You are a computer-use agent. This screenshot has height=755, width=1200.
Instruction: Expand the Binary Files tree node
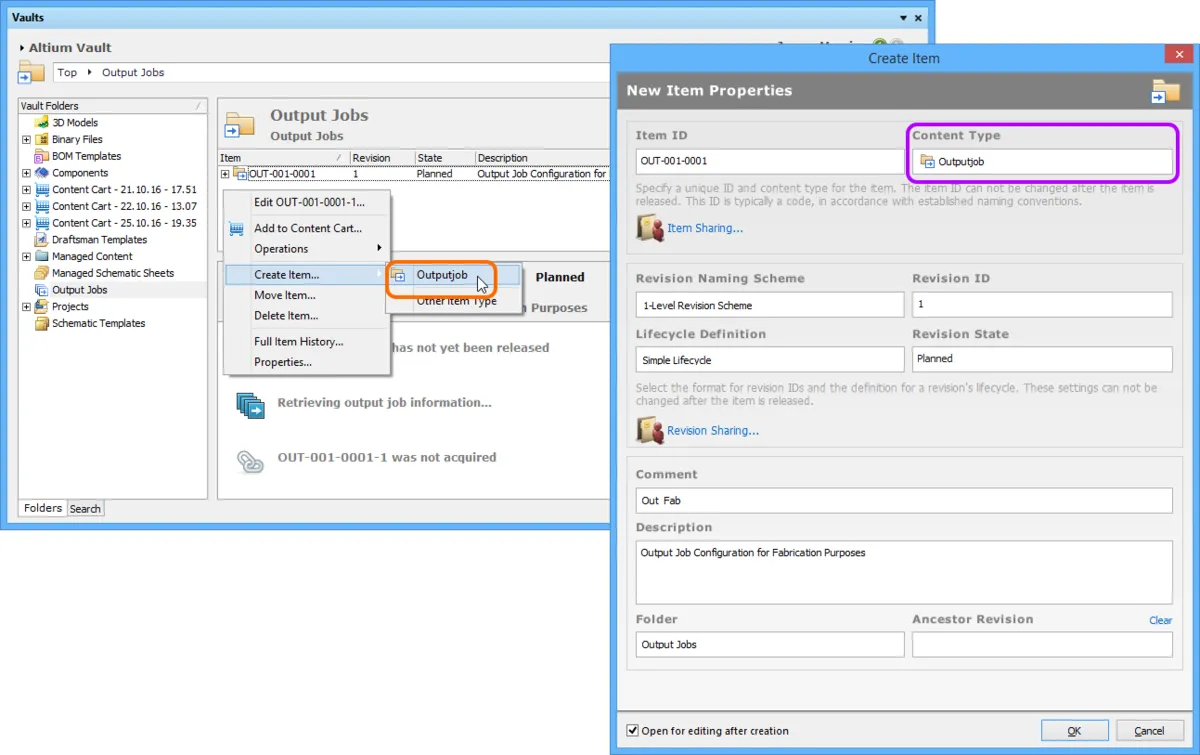click(x=26, y=140)
